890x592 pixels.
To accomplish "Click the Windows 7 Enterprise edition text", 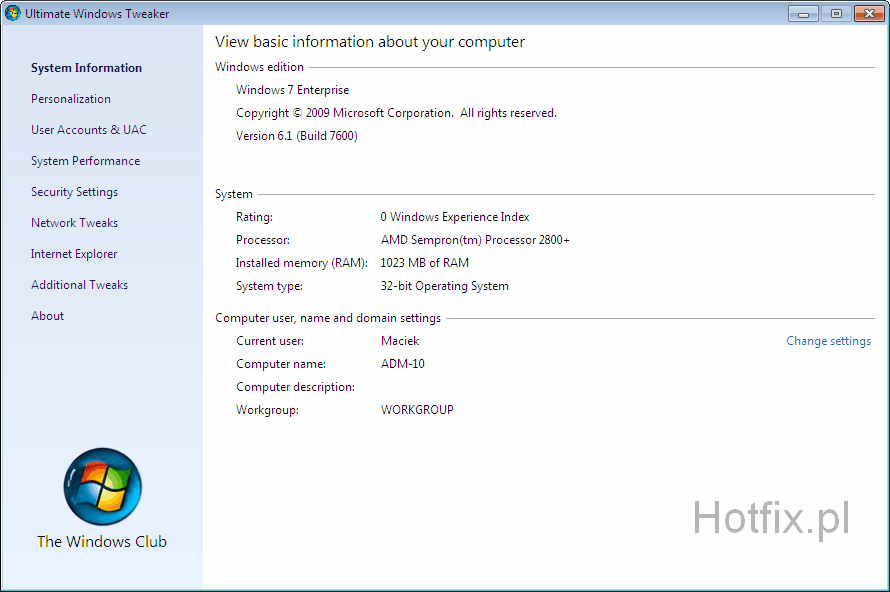I will (x=292, y=90).
